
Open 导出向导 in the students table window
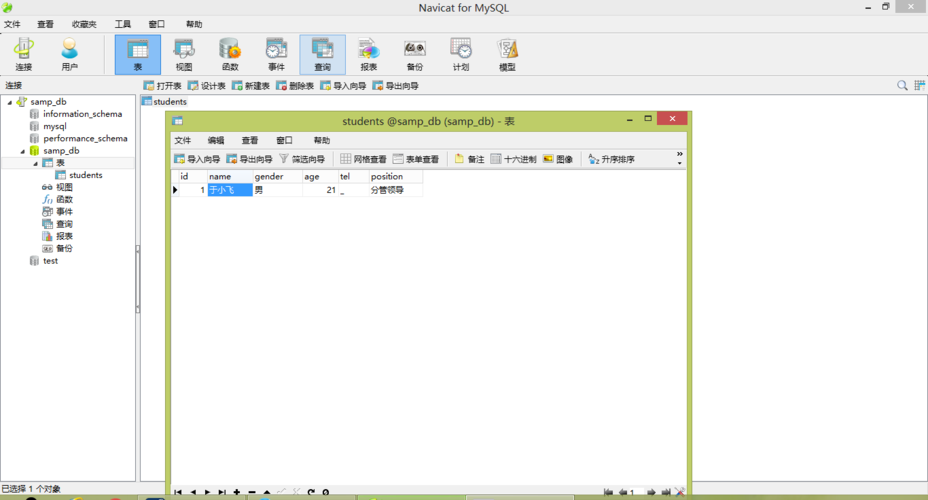point(249,159)
